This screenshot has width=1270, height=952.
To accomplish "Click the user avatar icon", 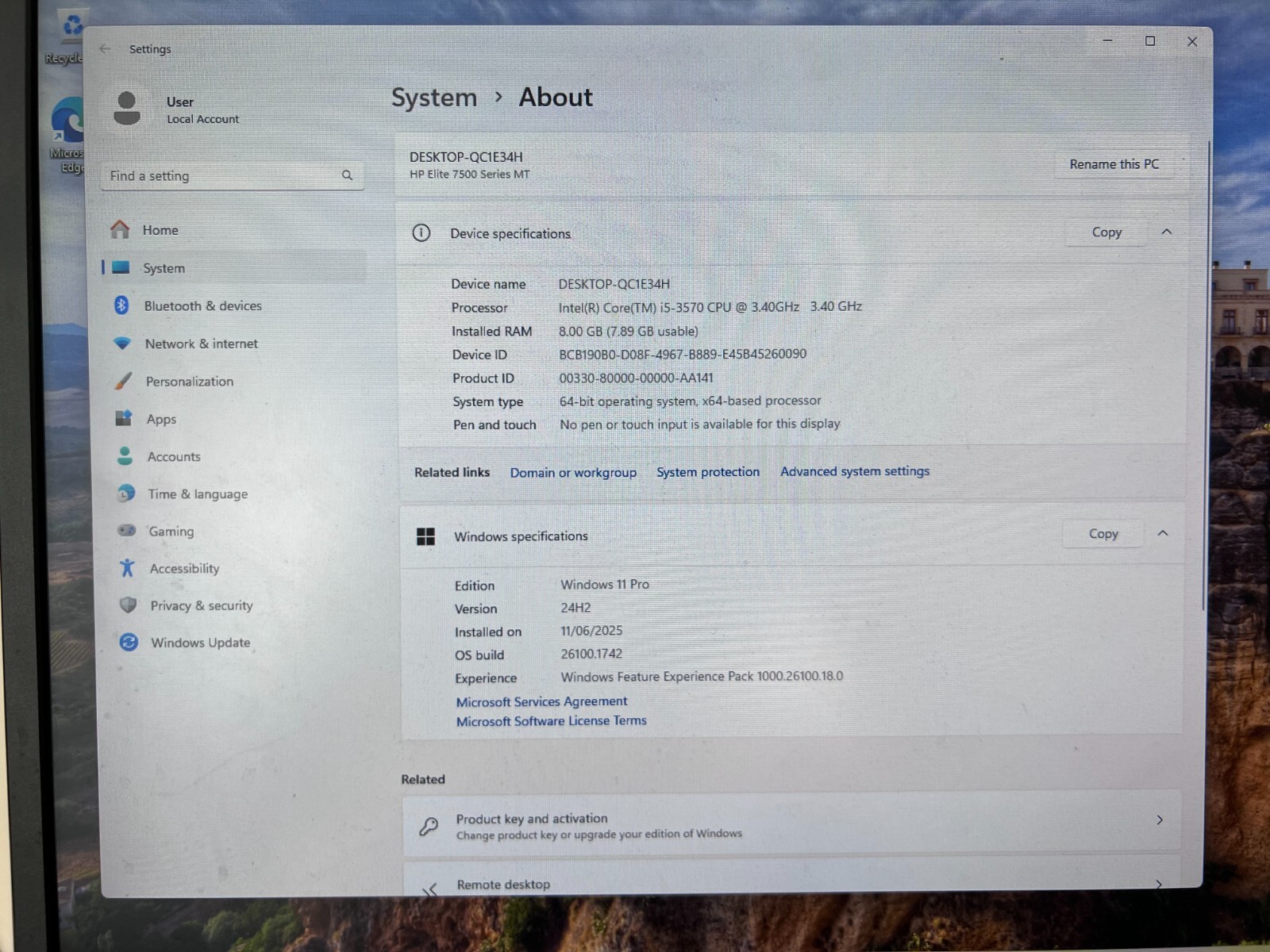I will point(127,109).
